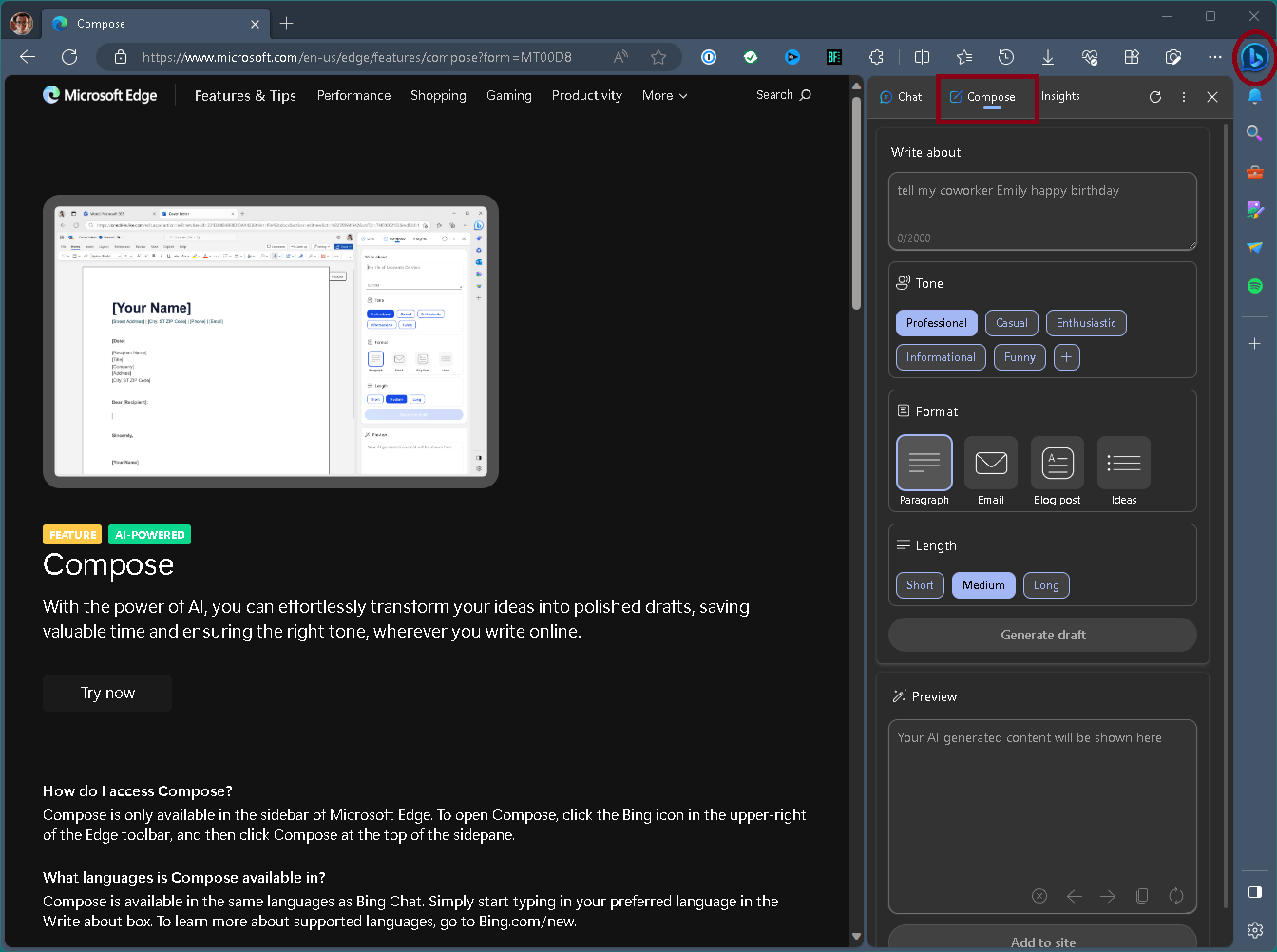Open browsing History icon
This screenshot has width=1277, height=952.
point(1006,57)
